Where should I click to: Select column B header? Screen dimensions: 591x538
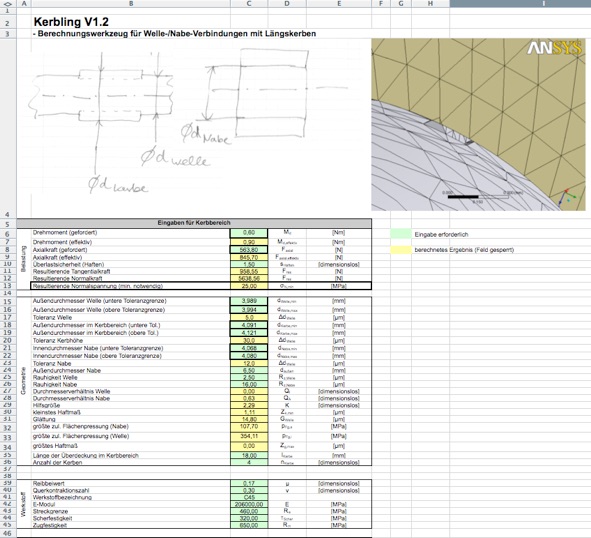point(131,3)
